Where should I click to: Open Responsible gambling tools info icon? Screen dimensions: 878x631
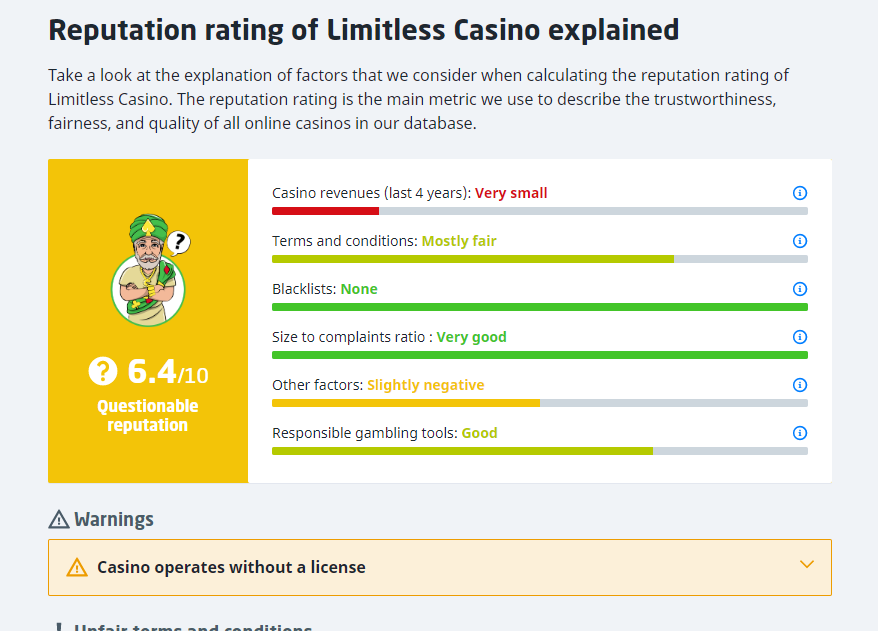799,433
